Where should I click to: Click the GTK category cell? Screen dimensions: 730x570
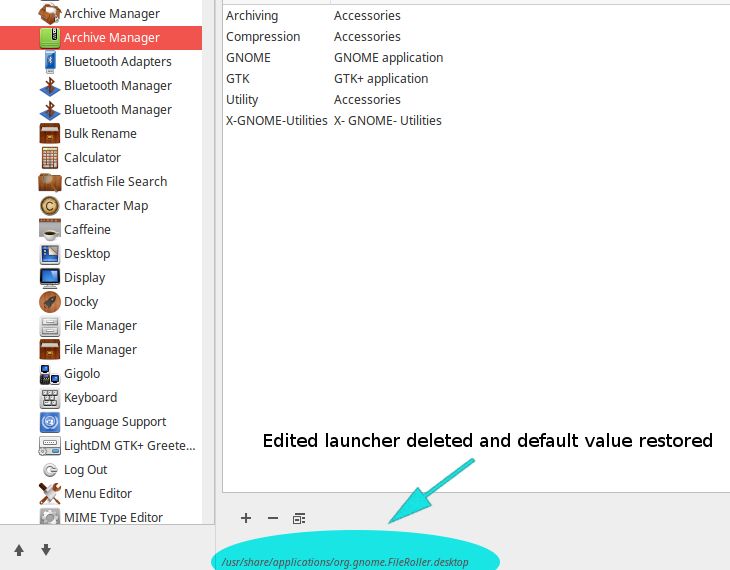(x=238, y=79)
